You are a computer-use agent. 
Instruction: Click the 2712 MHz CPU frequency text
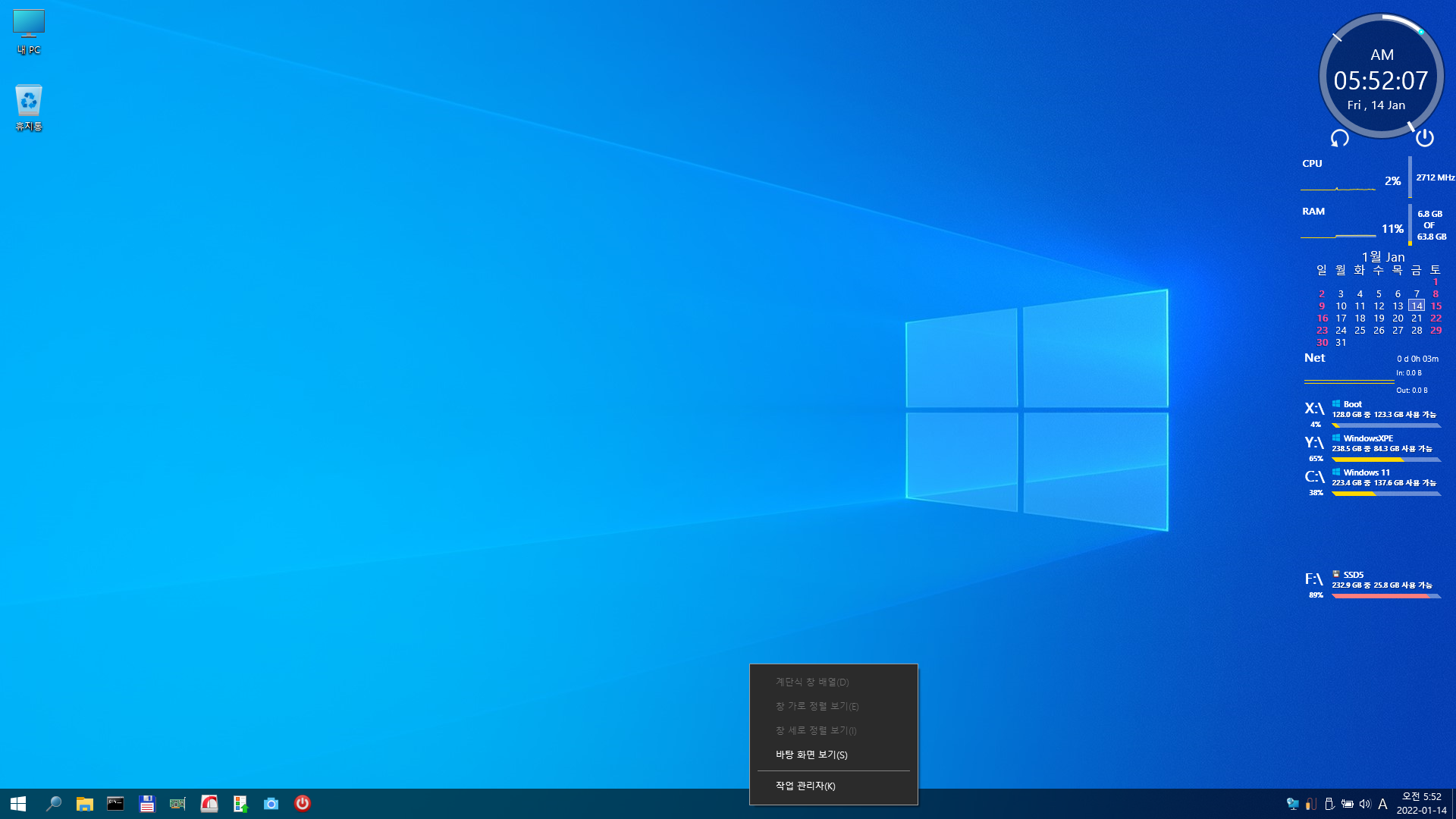(1435, 177)
